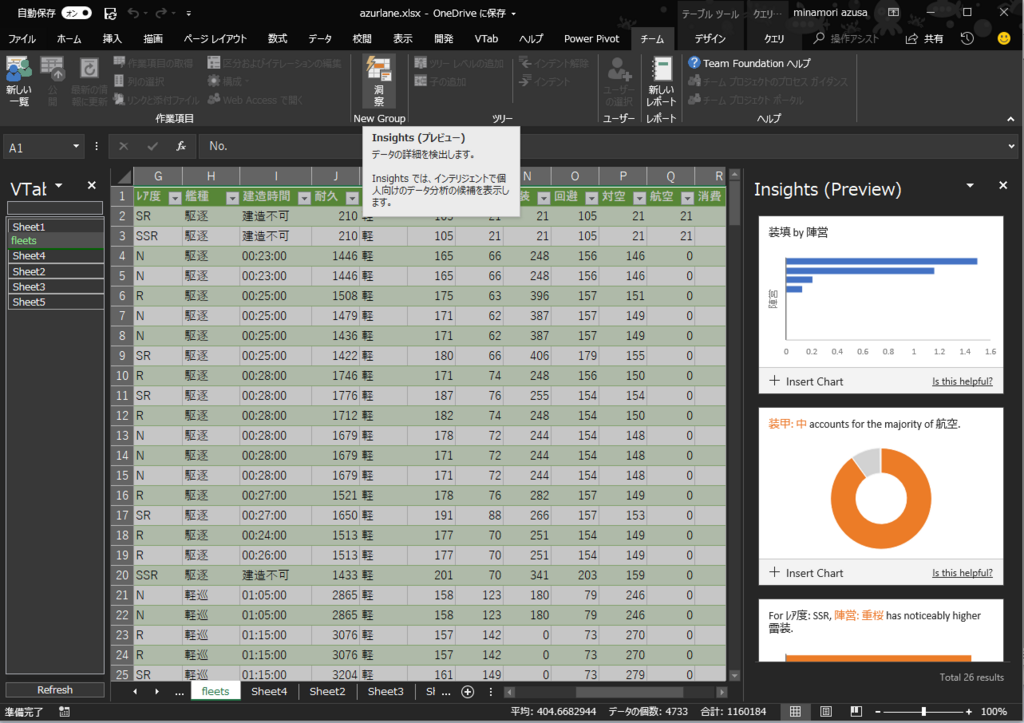This screenshot has width=1024, height=723.
Task: Click Is this helpful? under donut chart
Action: (x=962, y=573)
